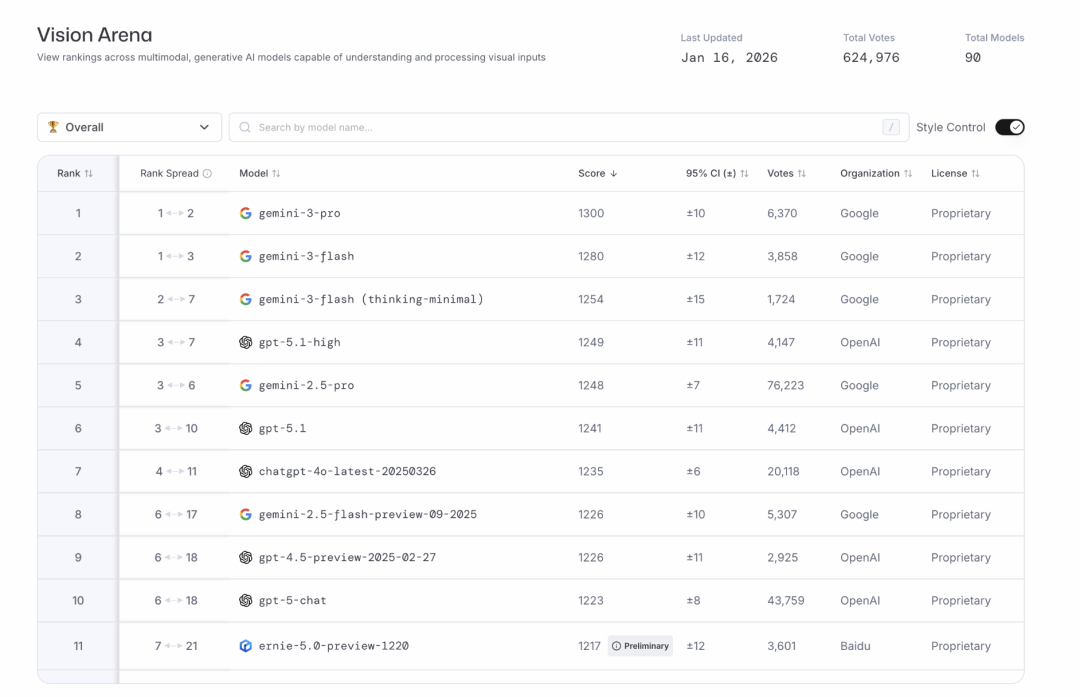This screenshot has width=1080, height=697.
Task: Open the gemini-3-pro model name
Action: [x=300, y=214]
